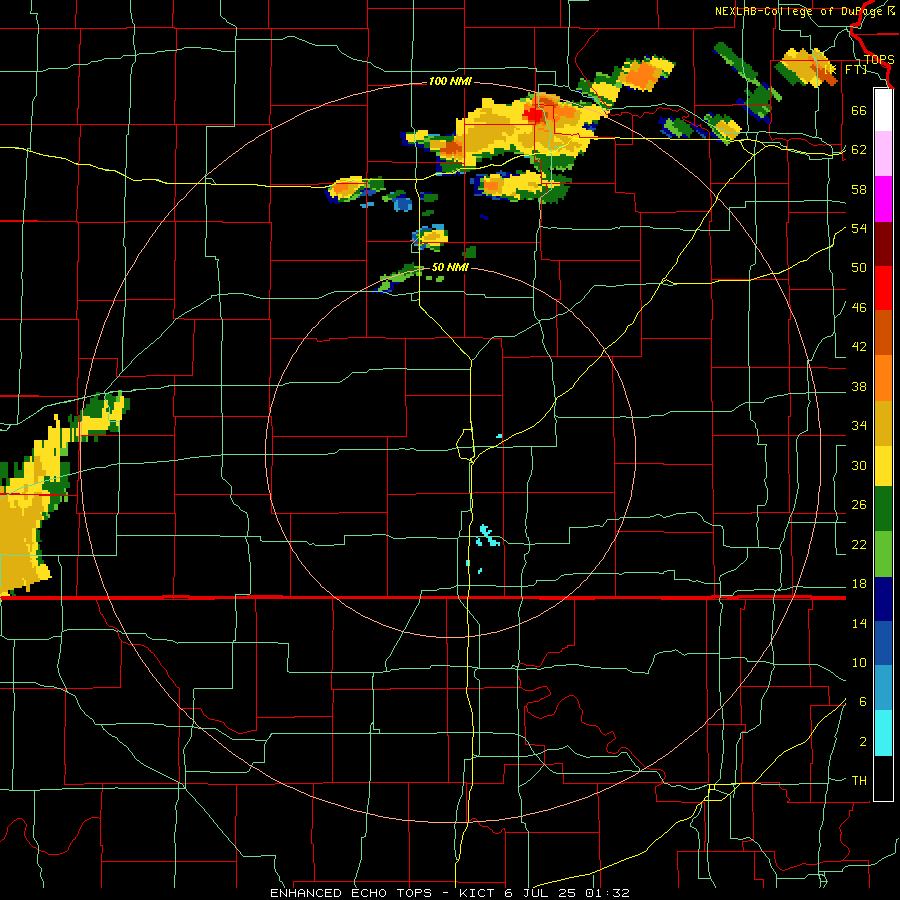Image resolution: width=900 pixels, height=900 pixels.
Task: Select the gold 34 kft legend swatch
Action: 883,423
